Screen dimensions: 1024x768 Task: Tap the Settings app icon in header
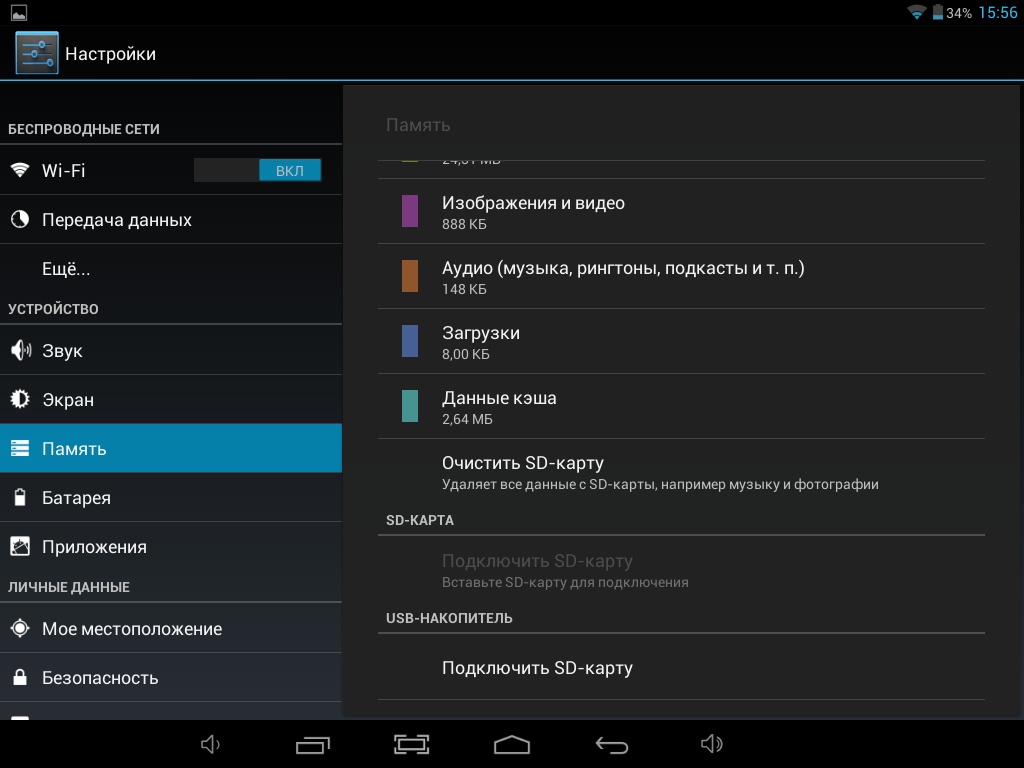[x=37, y=53]
